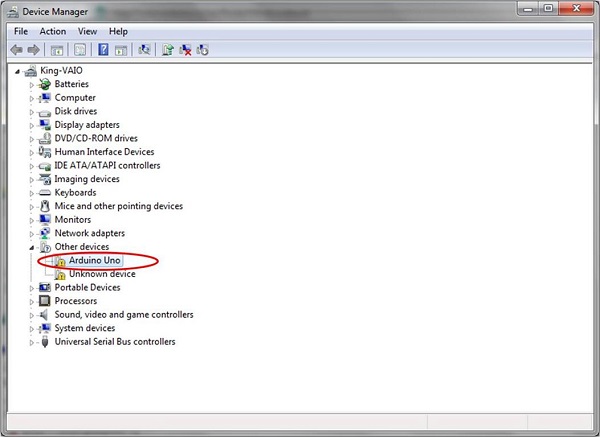600x437 pixels.
Task: Collapse the Other devices category arrow
Action: click(32, 247)
